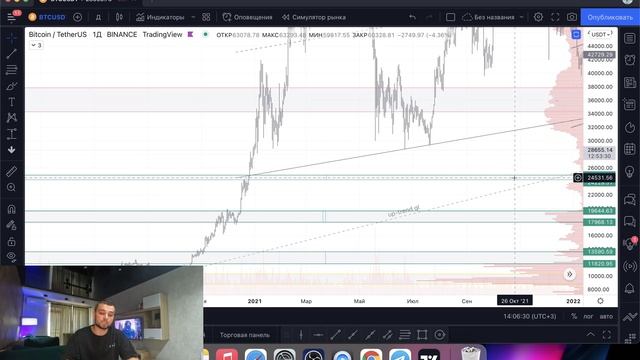Select the text annotation tool
Screen dimensions: 640x360
(x=11, y=102)
